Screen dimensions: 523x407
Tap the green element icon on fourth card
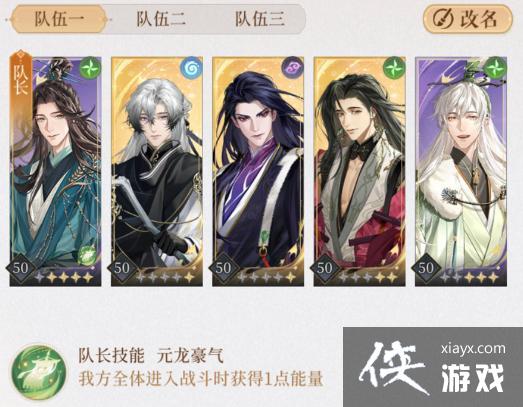pyautogui.click(x=394, y=68)
